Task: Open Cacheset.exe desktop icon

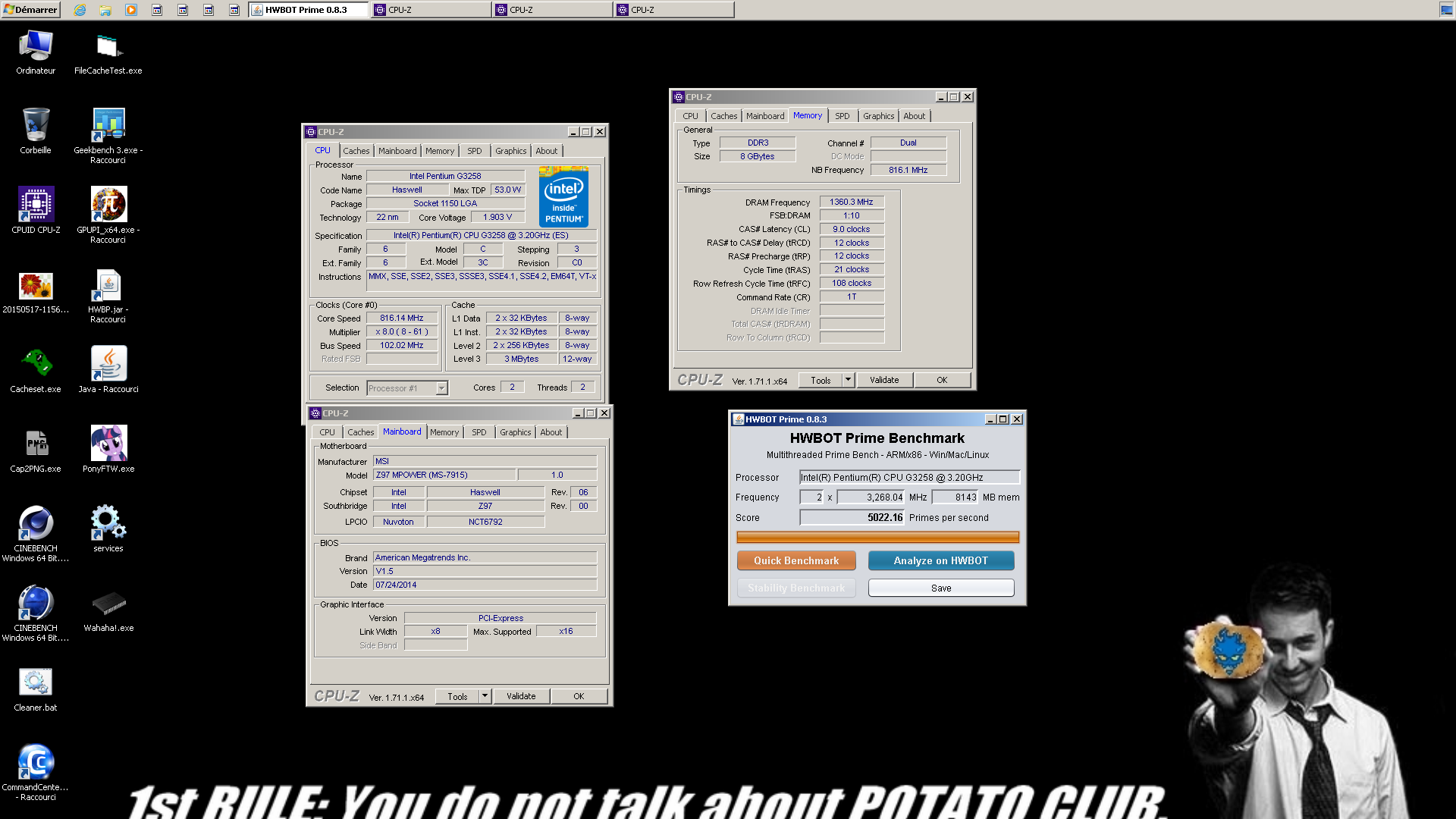Action: pyautogui.click(x=36, y=371)
